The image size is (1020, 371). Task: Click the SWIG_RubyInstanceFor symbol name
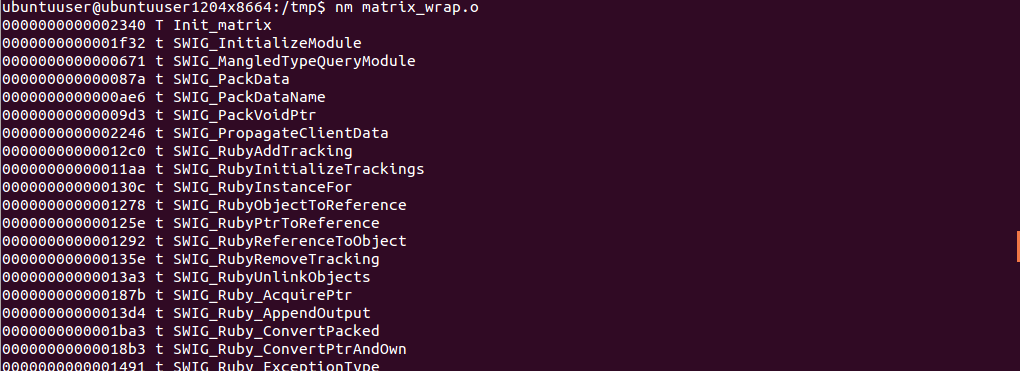click(x=263, y=187)
